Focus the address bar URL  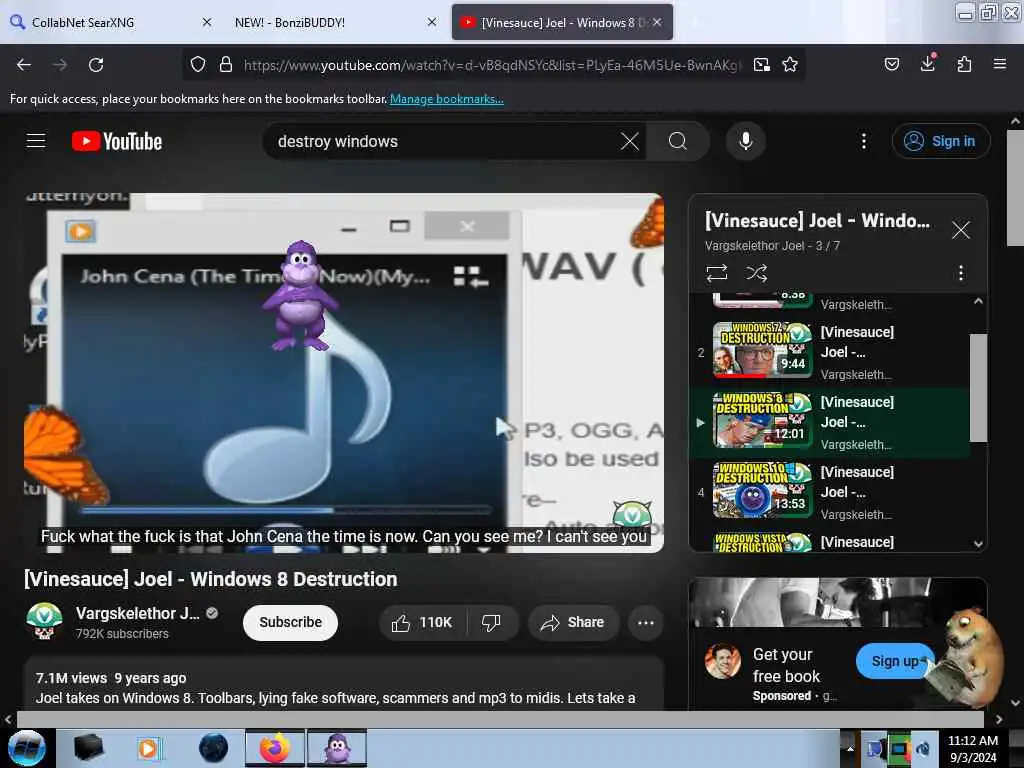click(x=492, y=65)
